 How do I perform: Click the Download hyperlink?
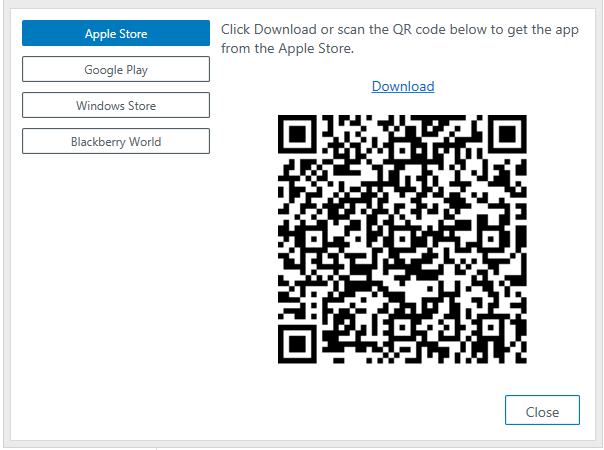pos(403,86)
